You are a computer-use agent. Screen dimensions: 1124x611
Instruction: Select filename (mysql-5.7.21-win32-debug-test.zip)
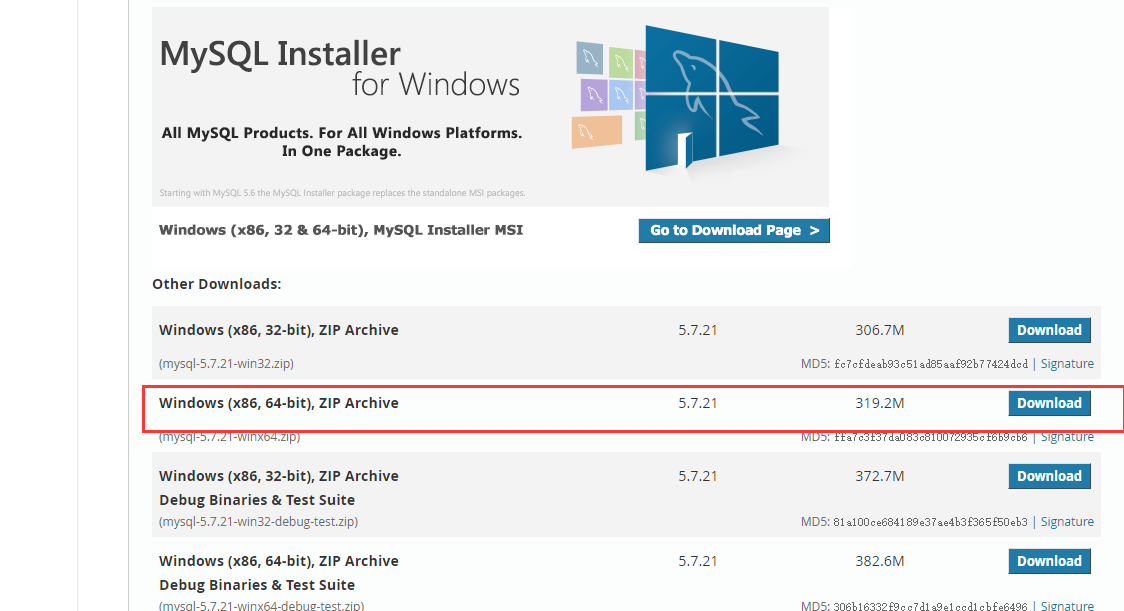click(258, 521)
